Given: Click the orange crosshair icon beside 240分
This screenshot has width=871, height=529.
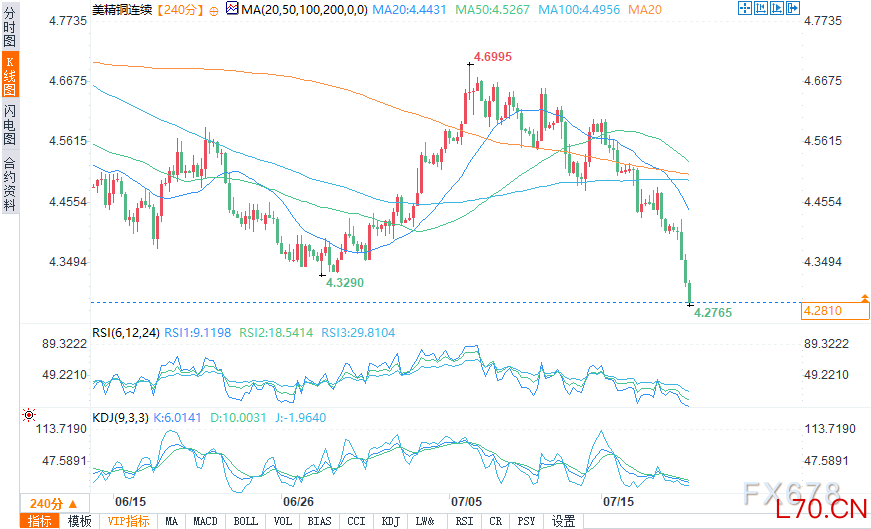Looking at the screenshot, I should 214,10.
